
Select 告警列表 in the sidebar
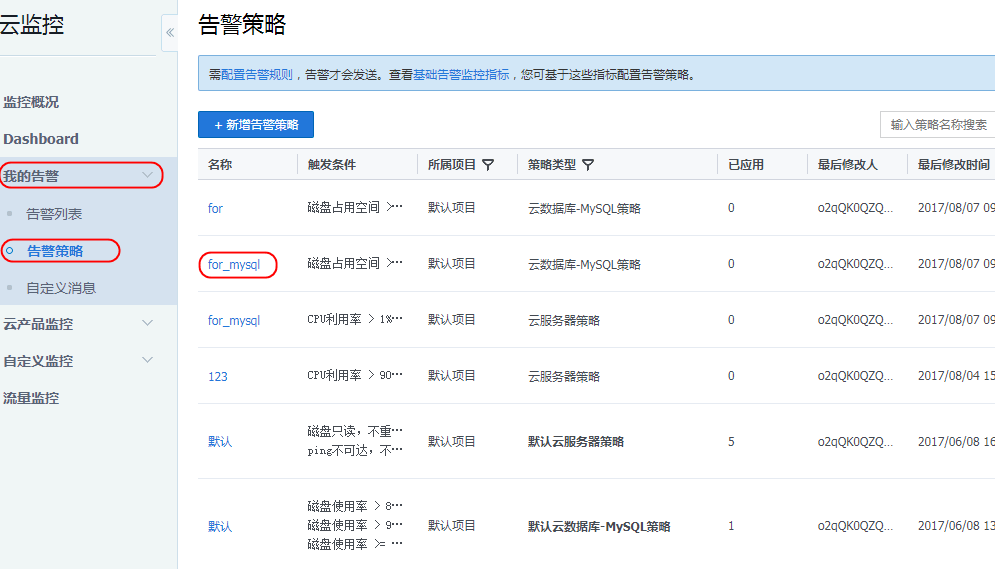(54, 214)
